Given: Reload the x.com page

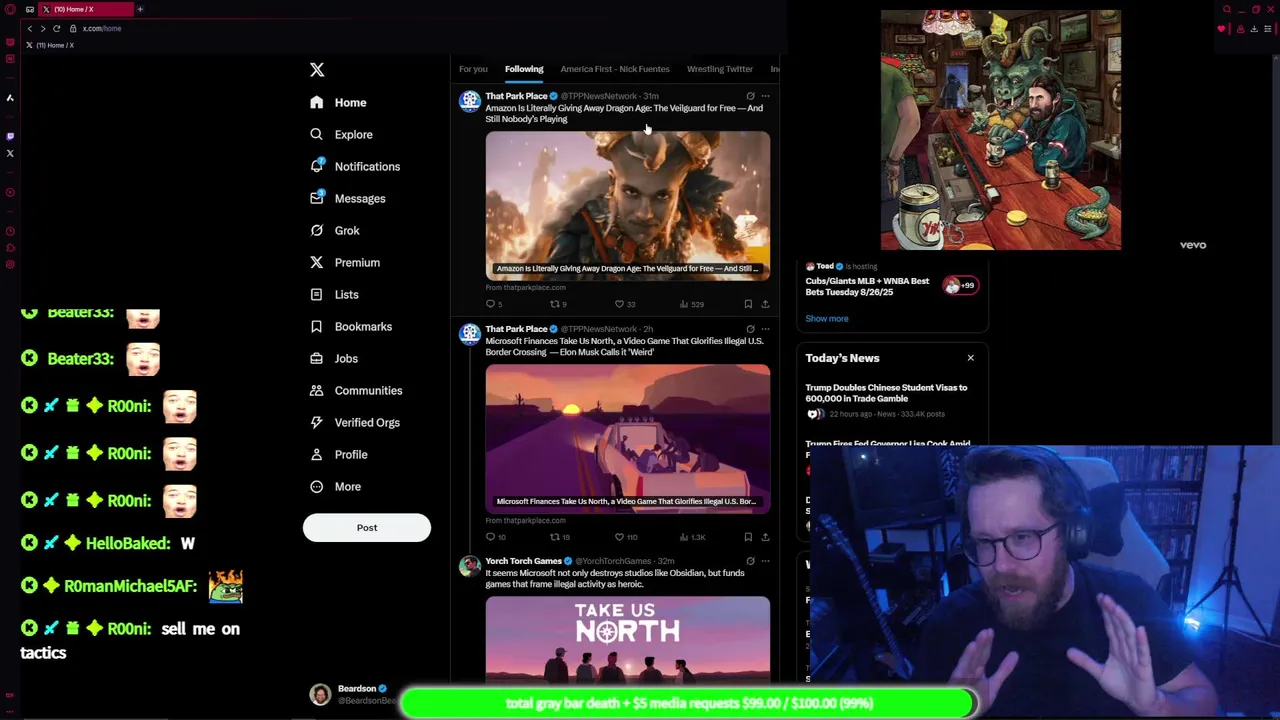Looking at the screenshot, I should click(57, 28).
